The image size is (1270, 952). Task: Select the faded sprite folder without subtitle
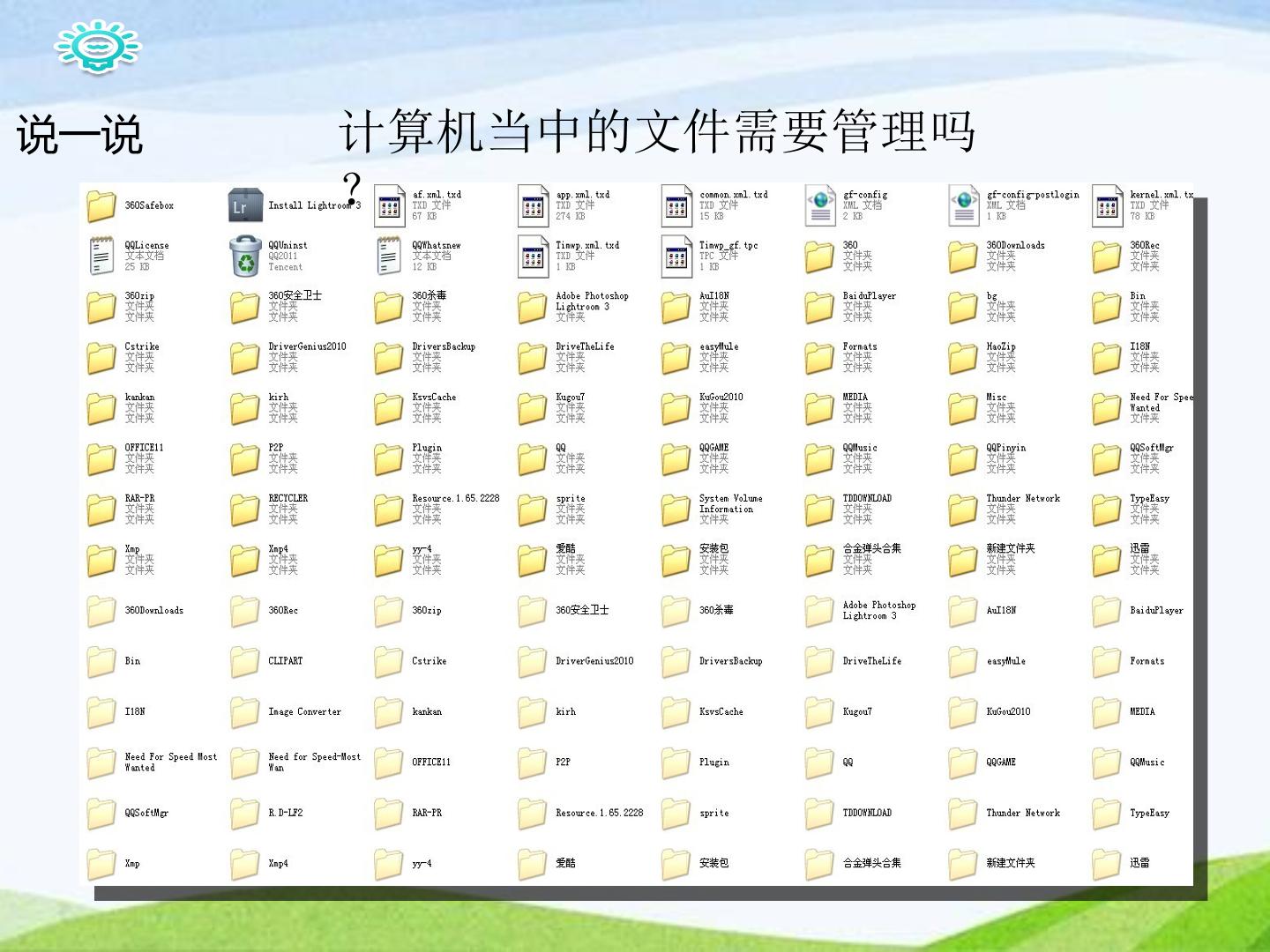[x=676, y=813]
